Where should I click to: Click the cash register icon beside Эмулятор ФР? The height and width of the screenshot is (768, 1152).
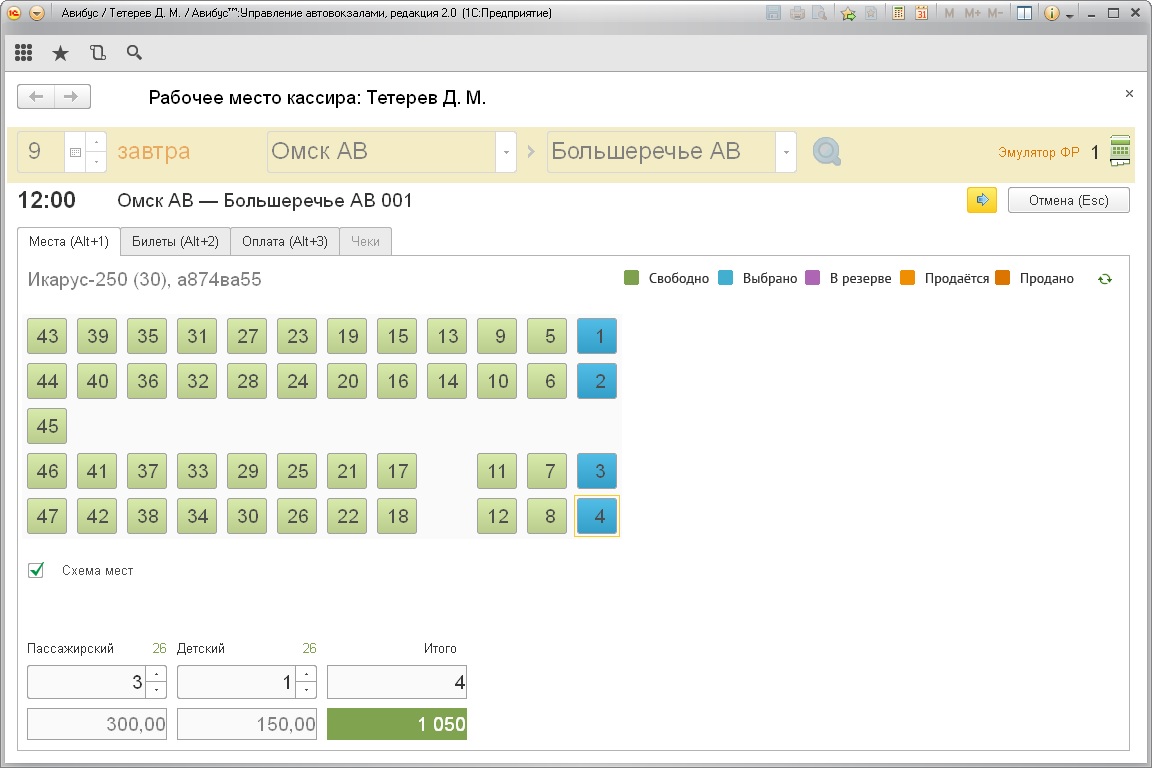pyautogui.click(x=1120, y=152)
